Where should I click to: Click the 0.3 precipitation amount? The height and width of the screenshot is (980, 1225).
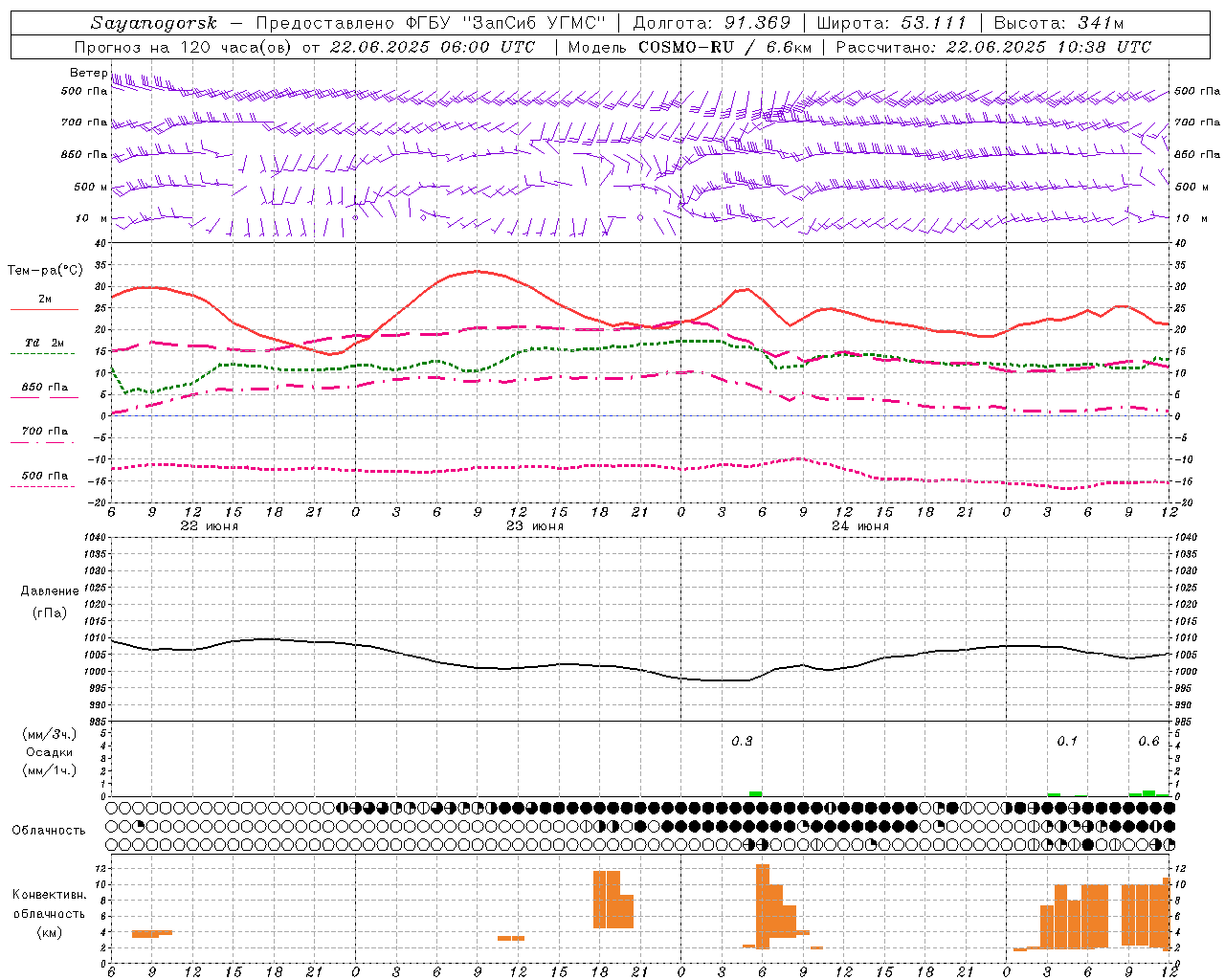click(x=742, y=741)
